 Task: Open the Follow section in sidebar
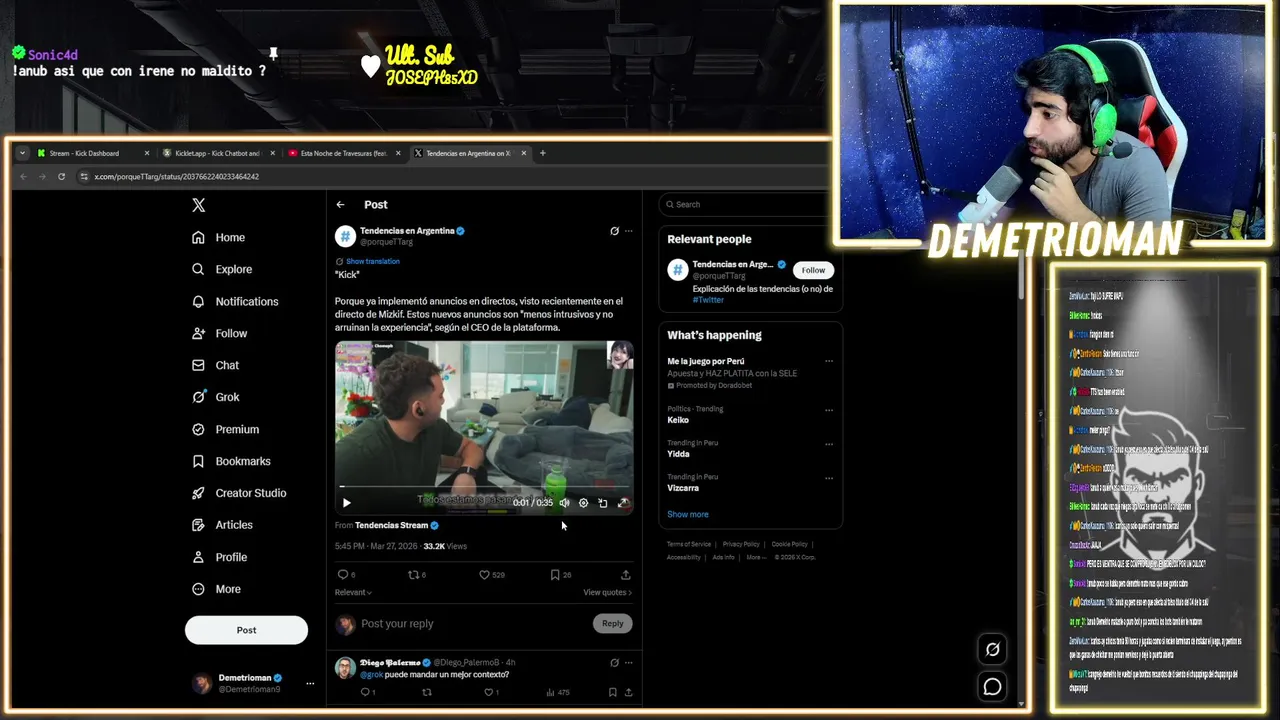click(x=219, y=333)
